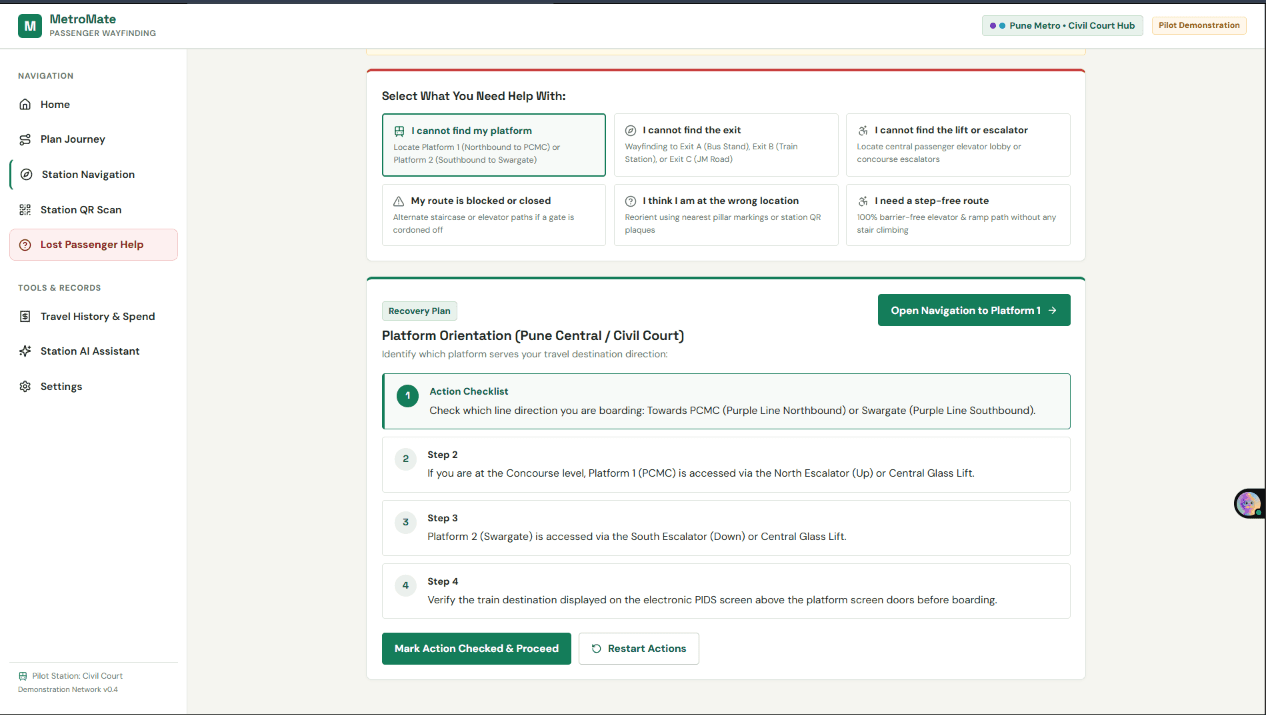Screen dimensions: 1266x715
Task: Click Mark Action Checked & Proceed
Action: pyautogui.click(x=476, y=648)
